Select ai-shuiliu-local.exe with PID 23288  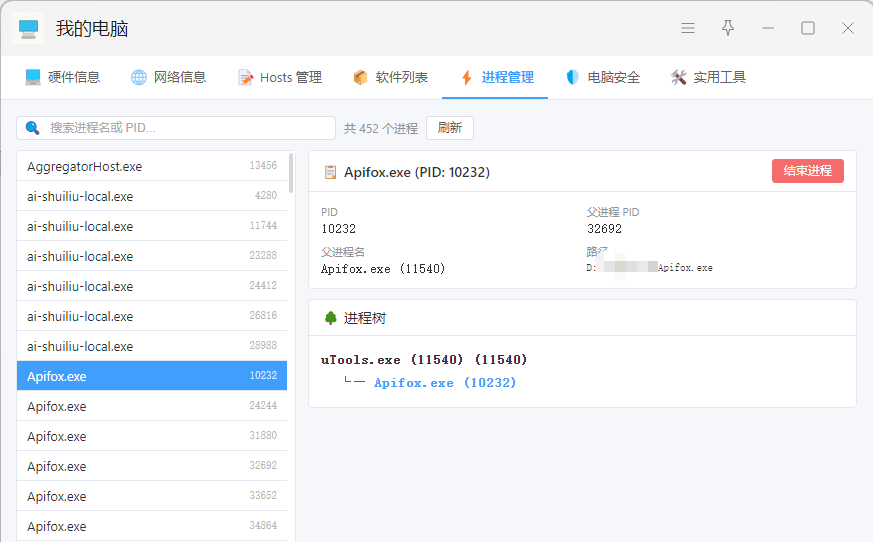pyautogui.click(x=152, y=256)
